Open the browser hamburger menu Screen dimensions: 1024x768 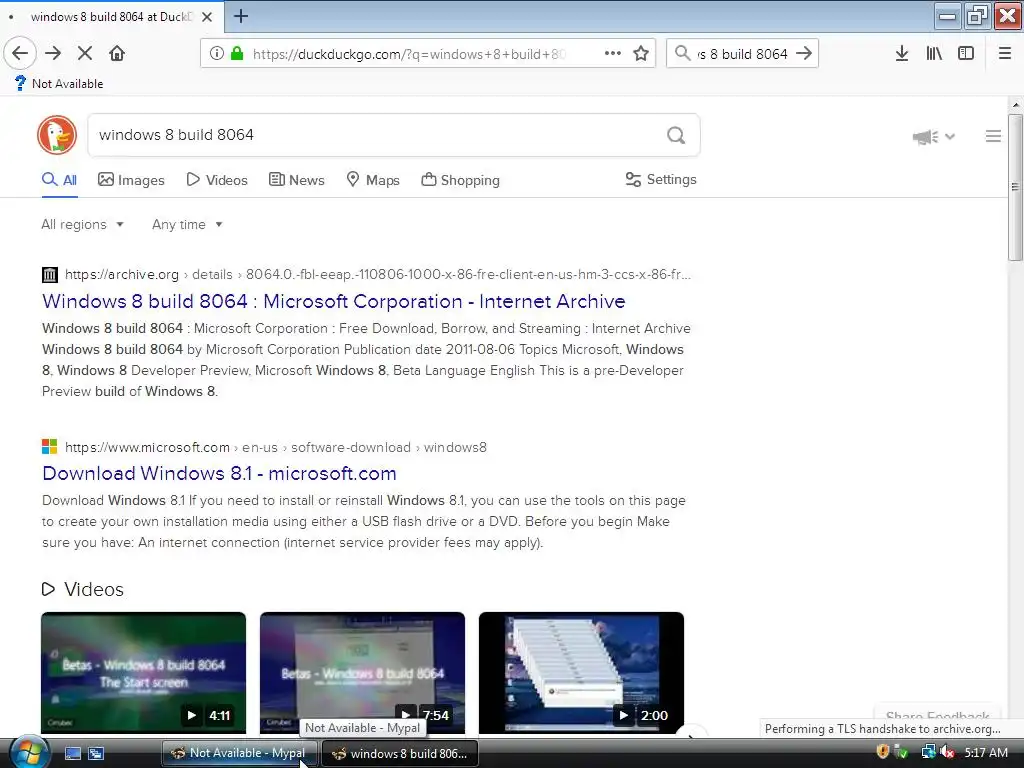tap(1005, 54)
